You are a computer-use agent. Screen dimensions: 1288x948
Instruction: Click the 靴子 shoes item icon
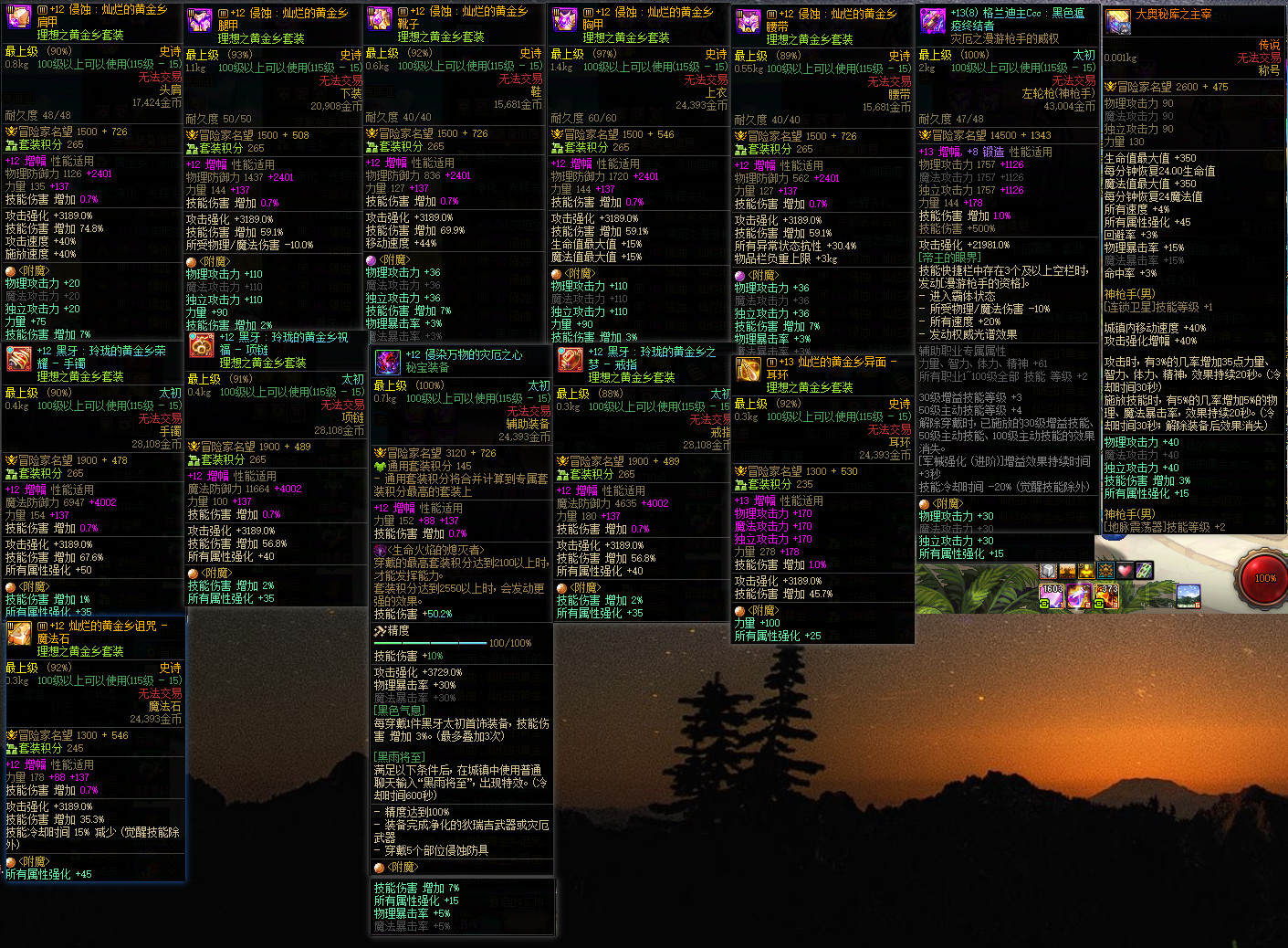click(x=380, y=19)
